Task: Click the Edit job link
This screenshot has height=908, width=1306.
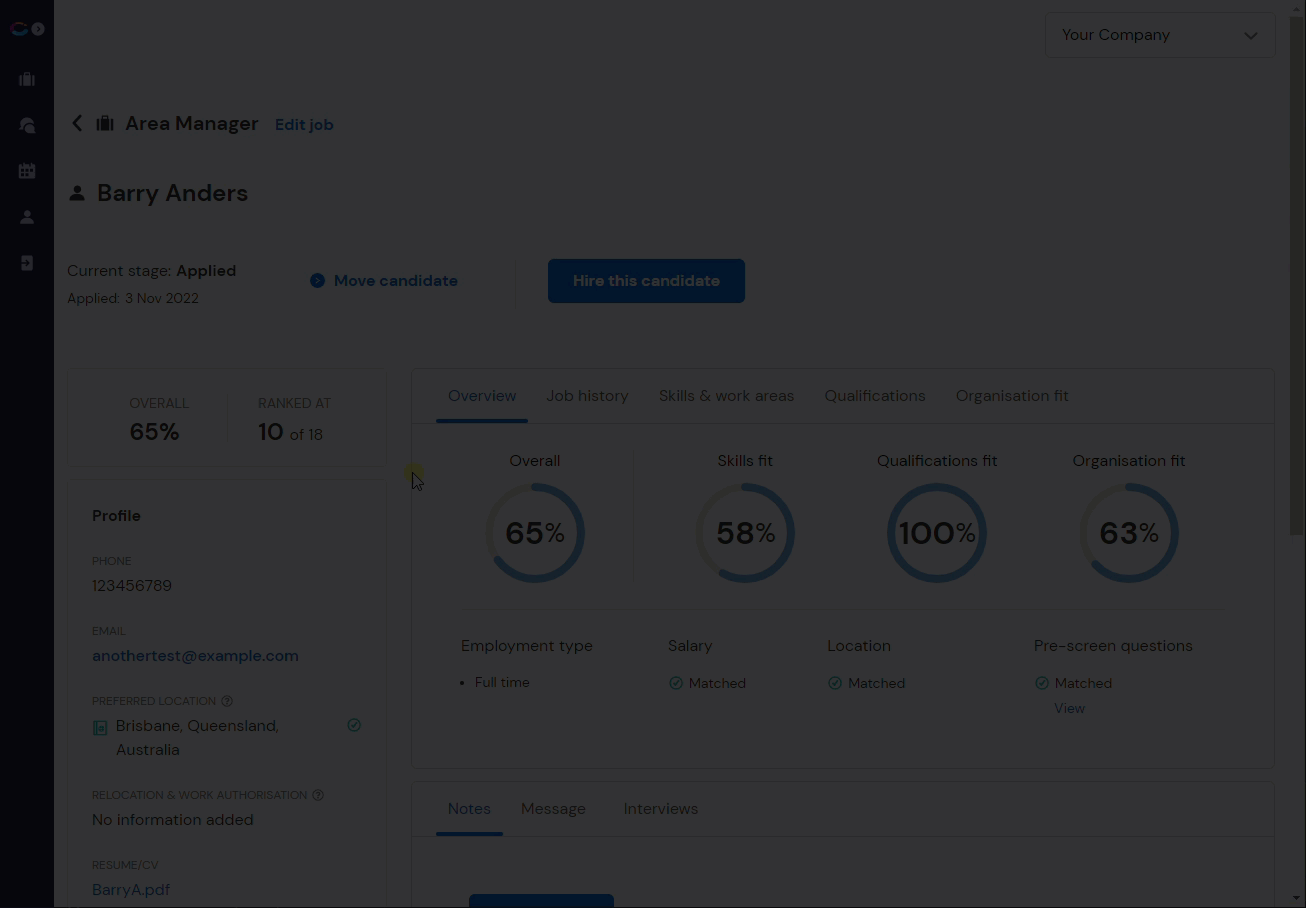Action: click(304, 125)
